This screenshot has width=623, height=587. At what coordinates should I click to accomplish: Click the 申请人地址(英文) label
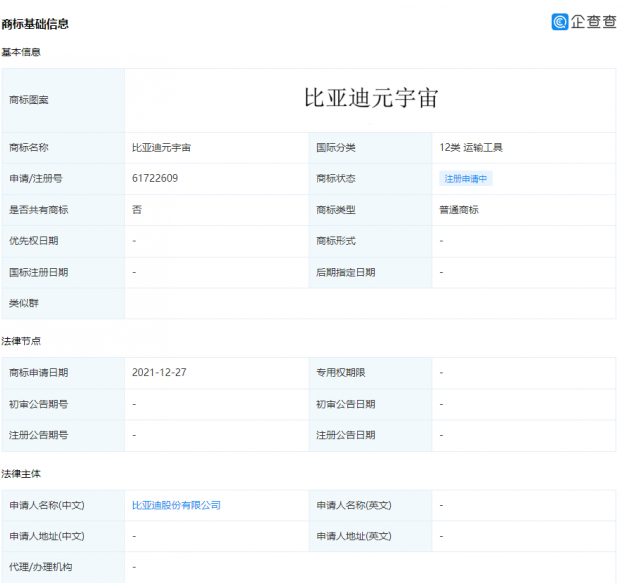pos(354,536)
